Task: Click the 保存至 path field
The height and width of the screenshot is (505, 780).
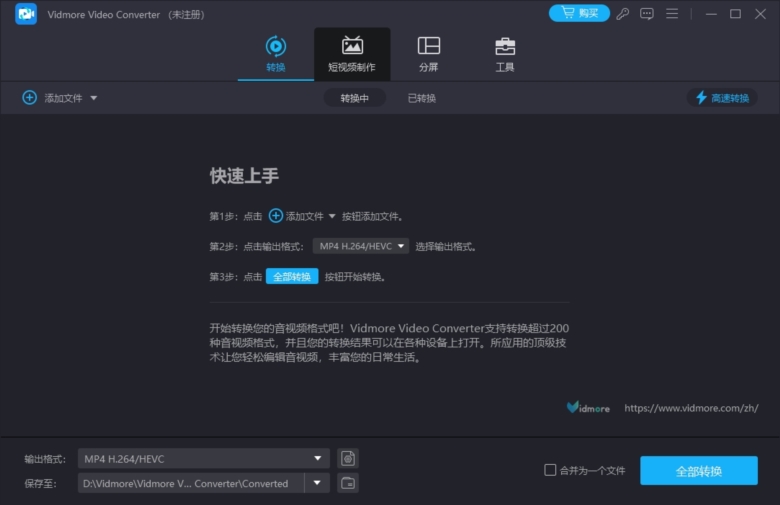Action: [191, 483]
